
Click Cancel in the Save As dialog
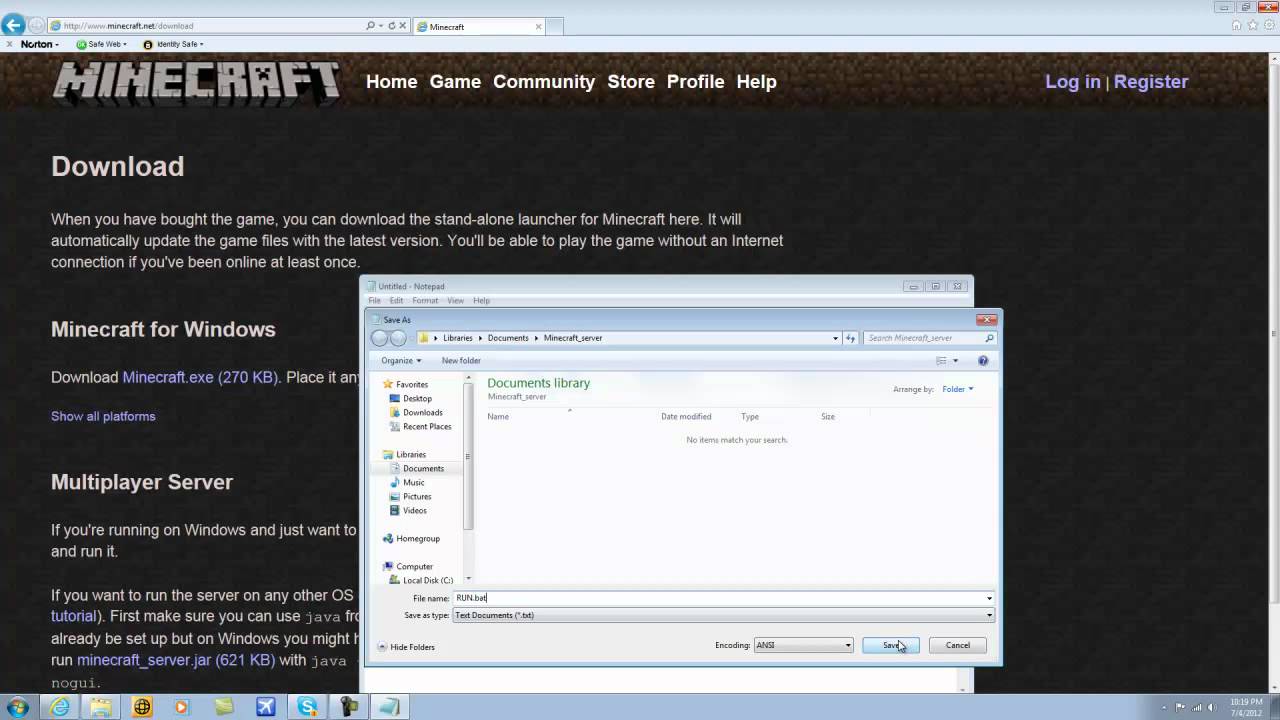(957, 645)
